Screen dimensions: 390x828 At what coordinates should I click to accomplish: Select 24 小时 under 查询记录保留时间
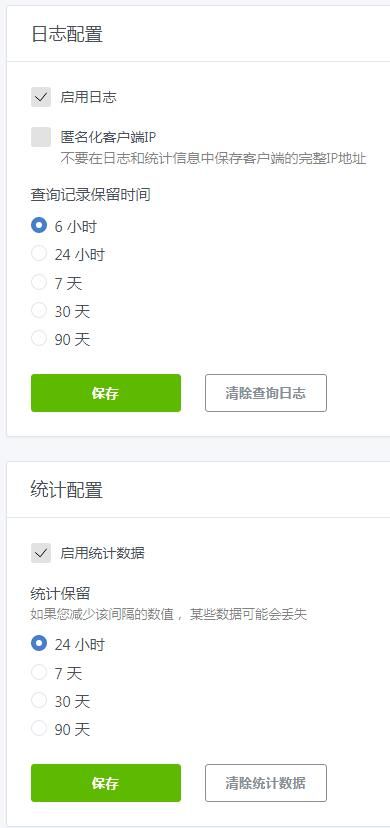[x=39, y=254]
